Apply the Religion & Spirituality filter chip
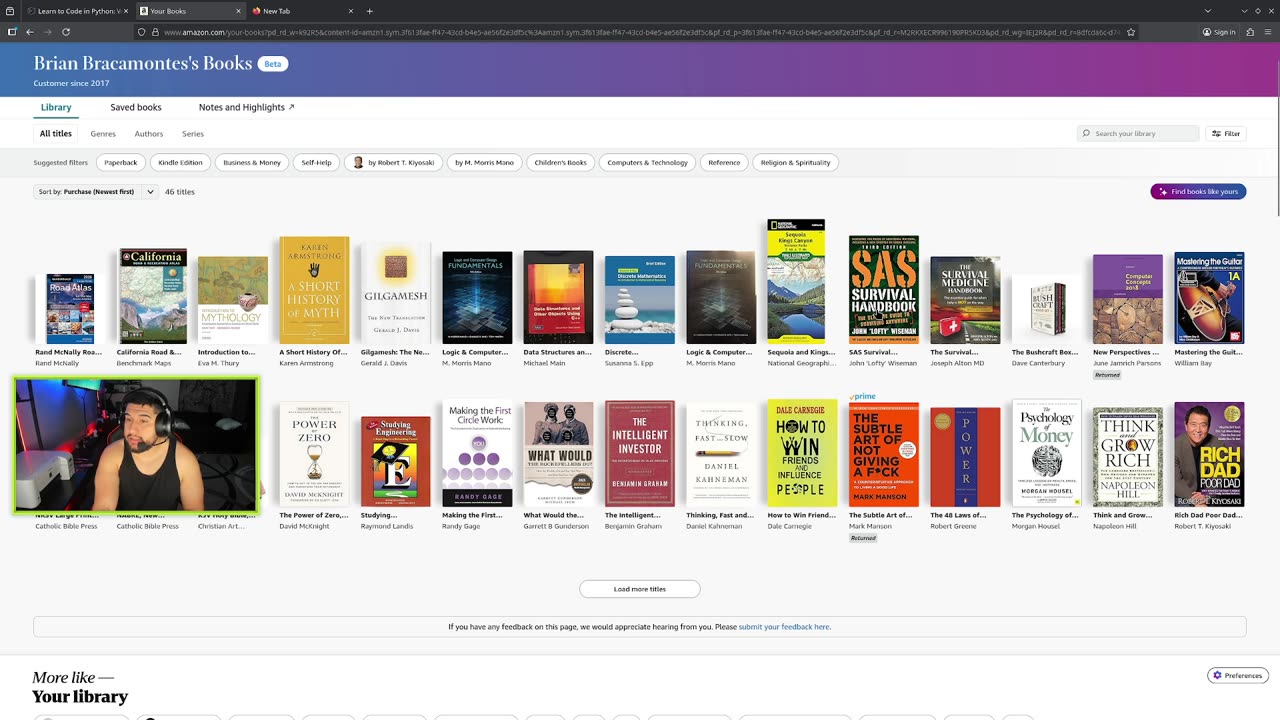This screenshot has height=720, width=1280. pos(795,162)
